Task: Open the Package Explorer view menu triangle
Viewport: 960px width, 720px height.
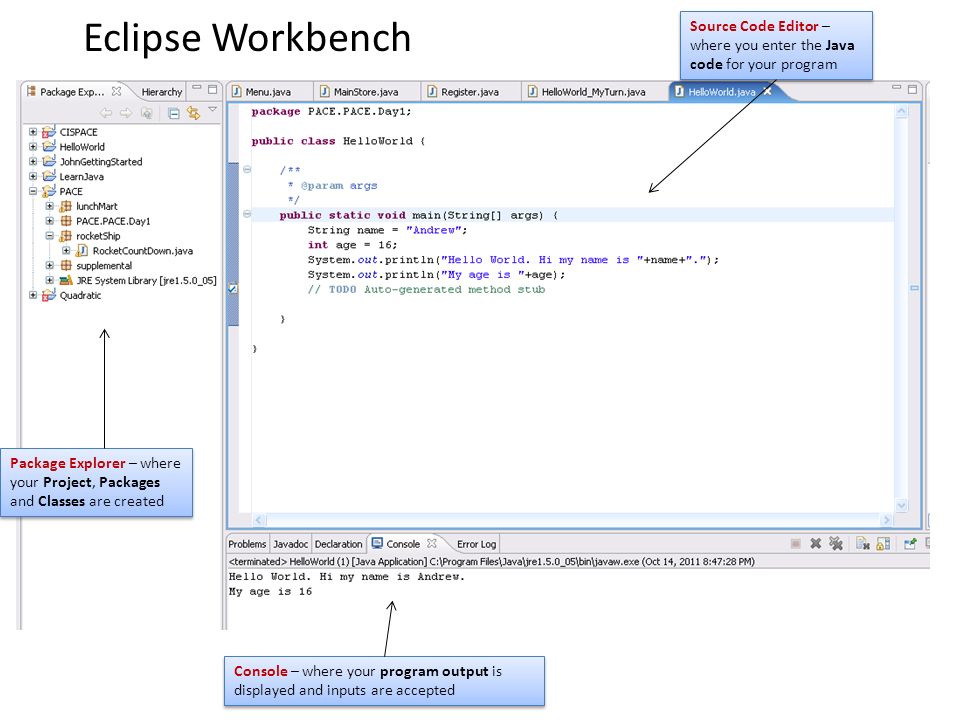Action: (212, 110)
